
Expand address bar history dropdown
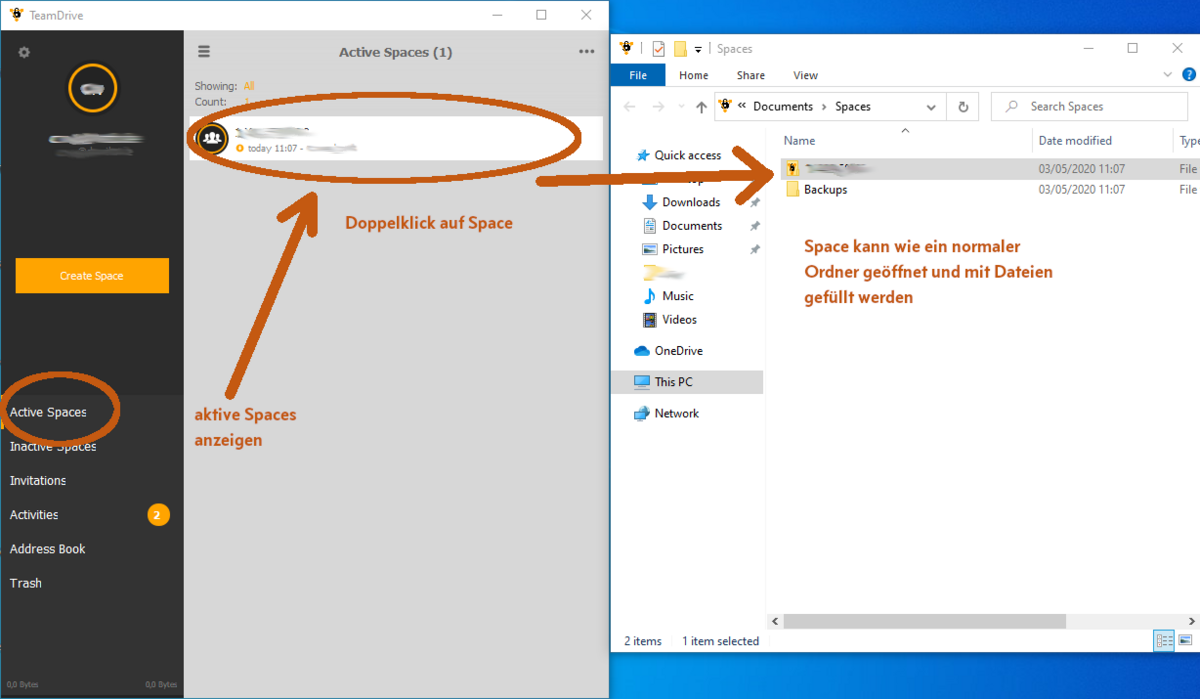931,107
